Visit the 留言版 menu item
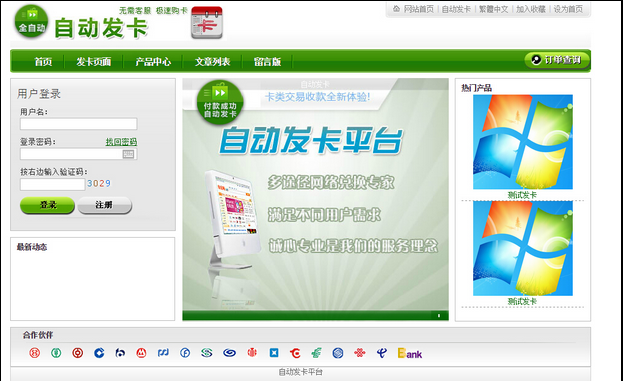Screen dimensions: 623x381 [267, 62]
